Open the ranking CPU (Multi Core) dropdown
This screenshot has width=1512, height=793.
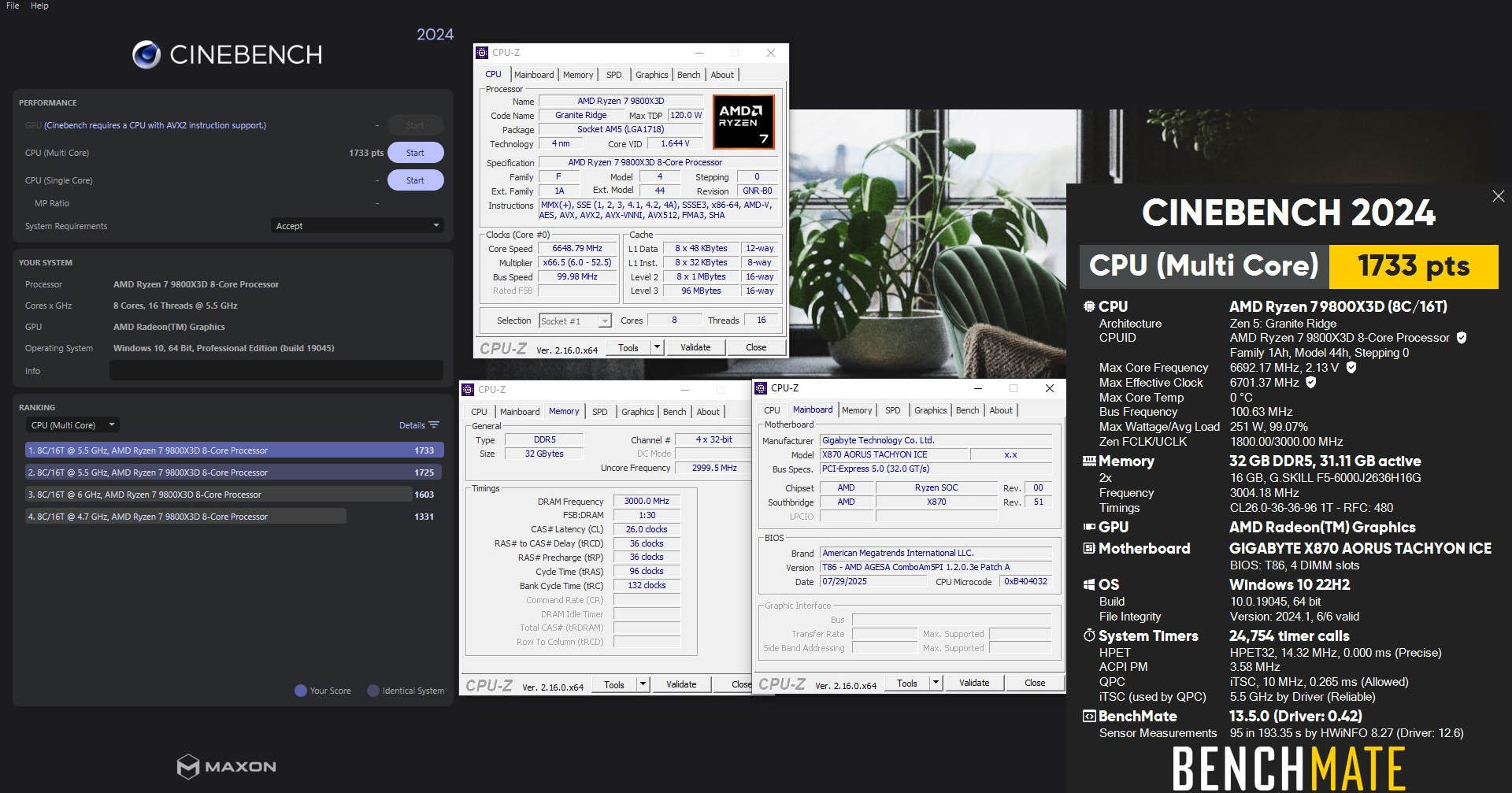72,425
